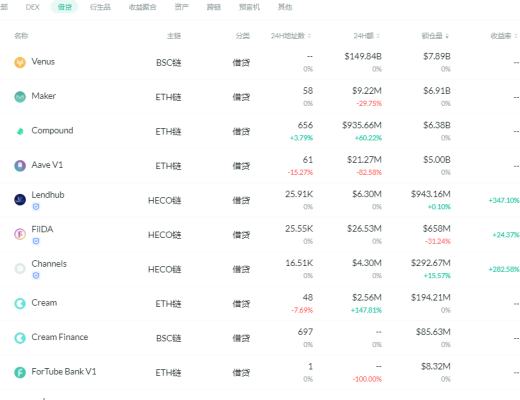Click the $658M value for FilDA

[437, 229]
